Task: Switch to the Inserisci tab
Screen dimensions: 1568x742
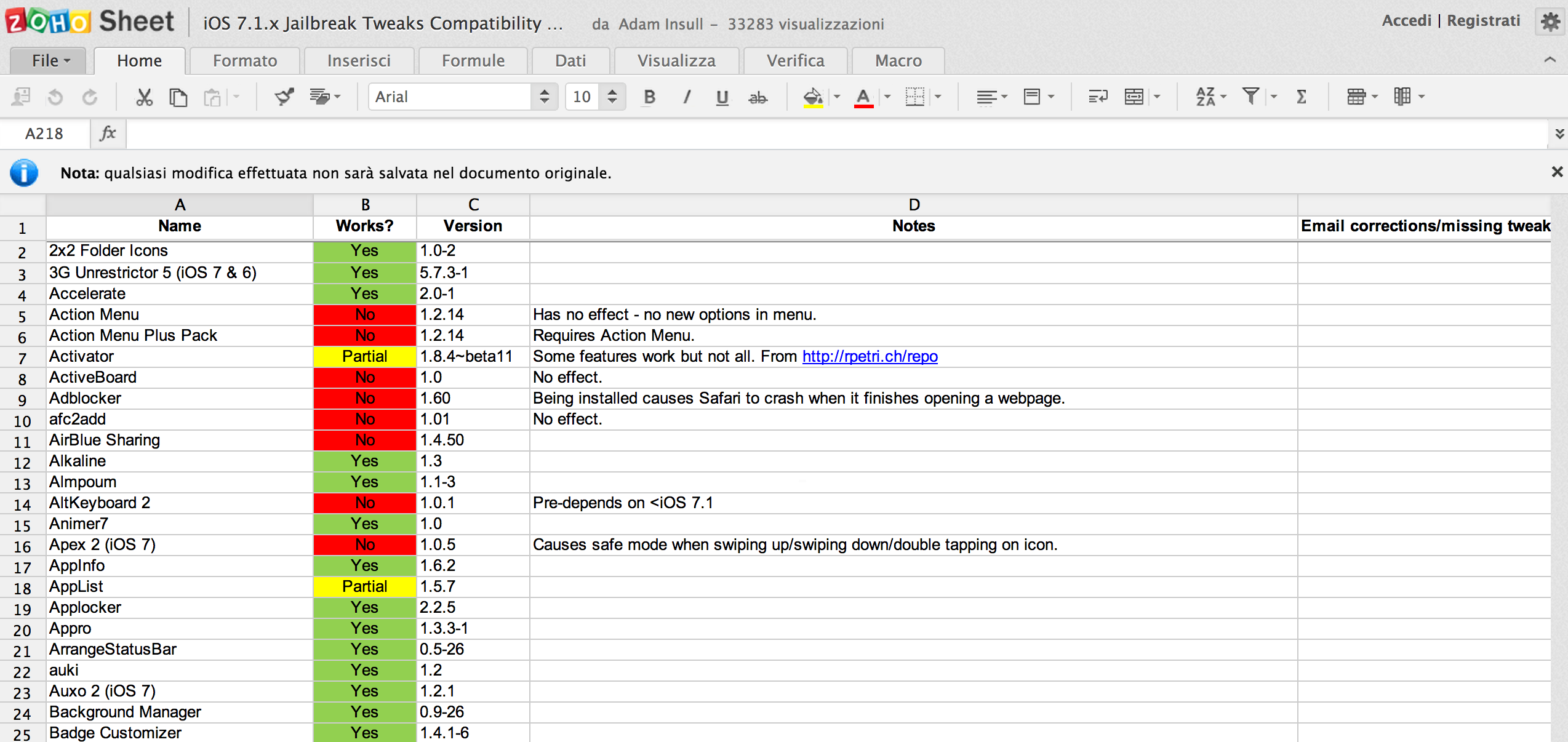Action: pyautogui.click(x=359, y=60)
